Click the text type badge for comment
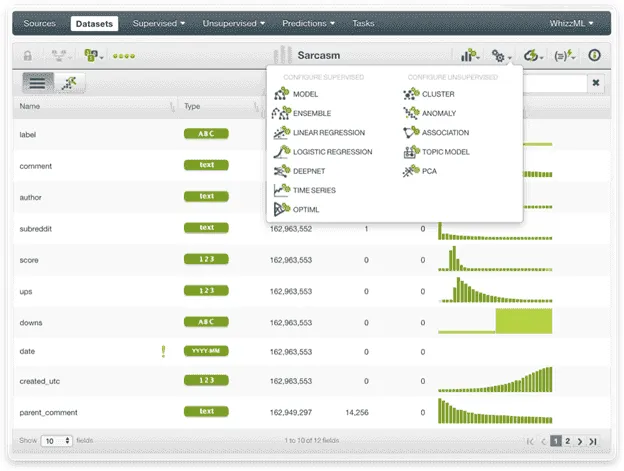Image resolution: width=624 pixels, height=471 pixels. tap(206, 165)
